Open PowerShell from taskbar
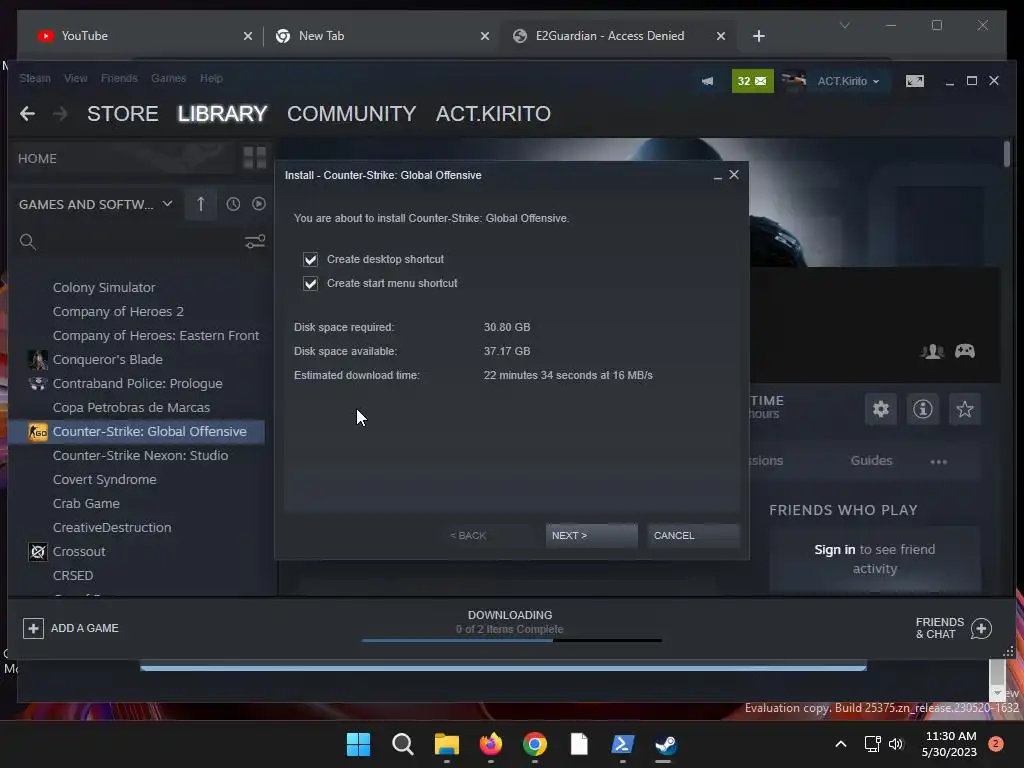This screenshot has width=1024, height=768. point(622,744)
